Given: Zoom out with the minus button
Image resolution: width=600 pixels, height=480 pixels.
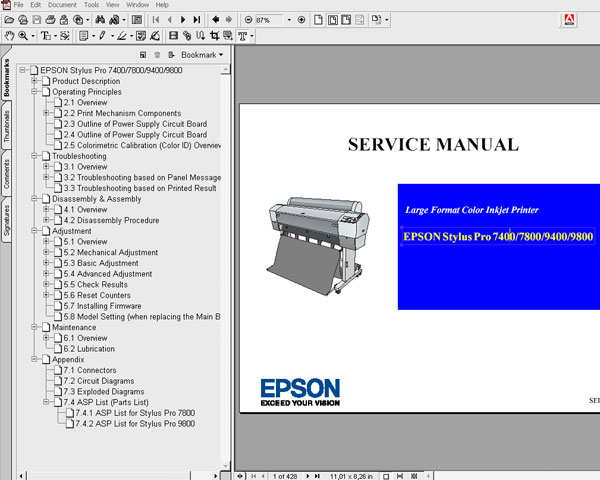Looking at the screenshot, I should pos(248,20).
